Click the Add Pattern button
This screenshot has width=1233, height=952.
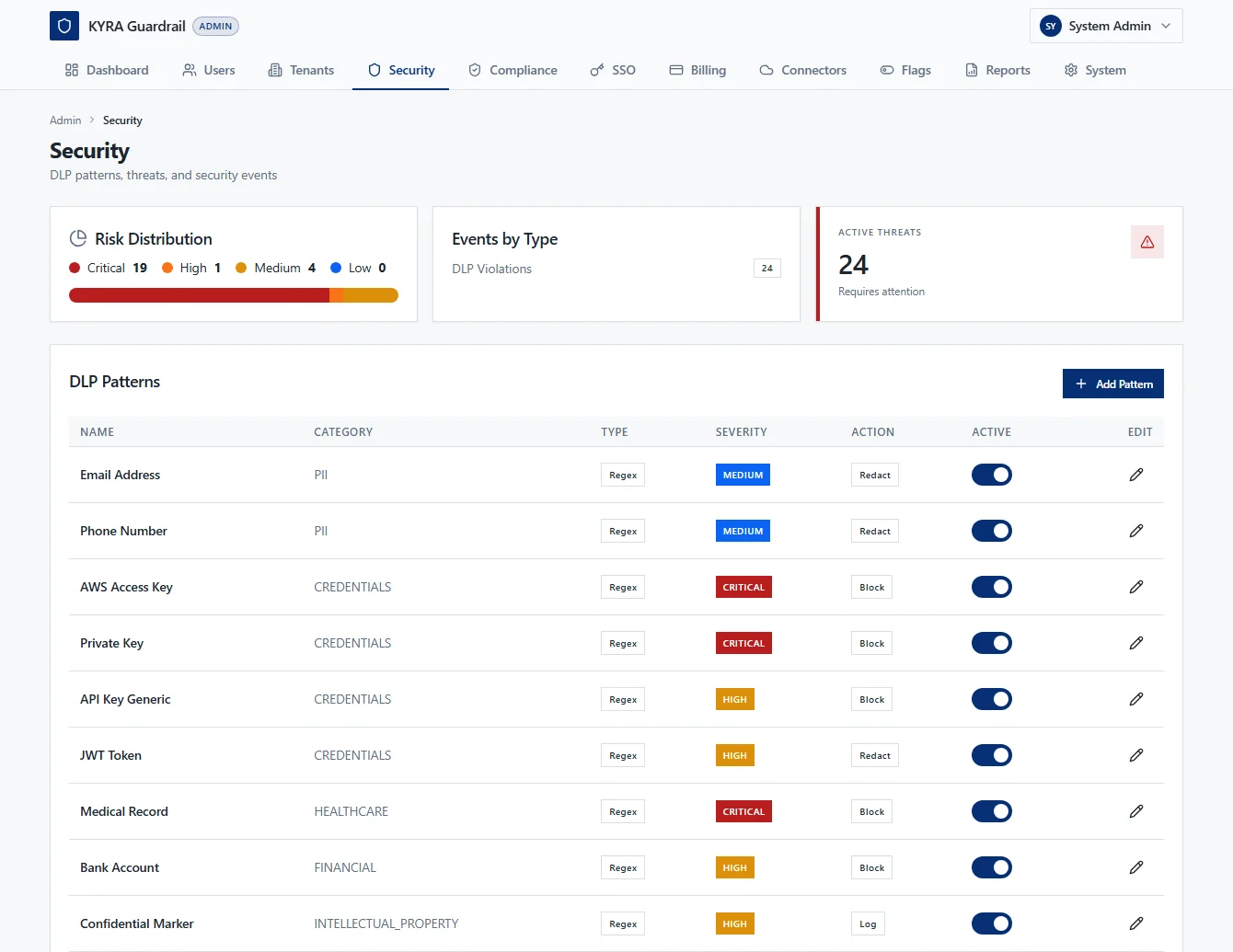point(1113,384)
